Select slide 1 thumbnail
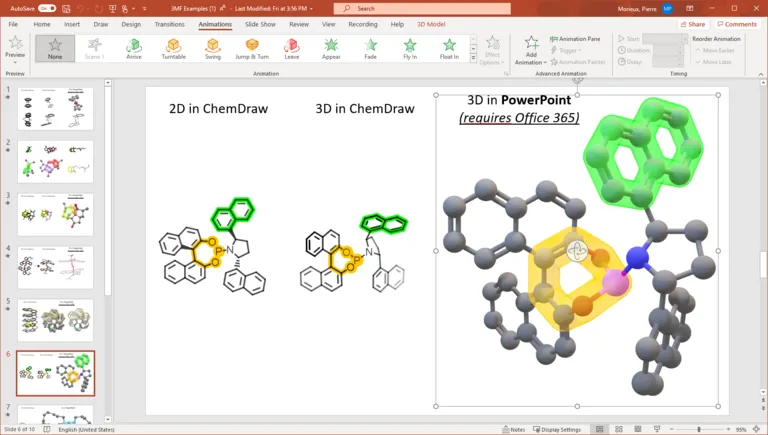The height and width of the screenshot is (435, 768). 55,108
